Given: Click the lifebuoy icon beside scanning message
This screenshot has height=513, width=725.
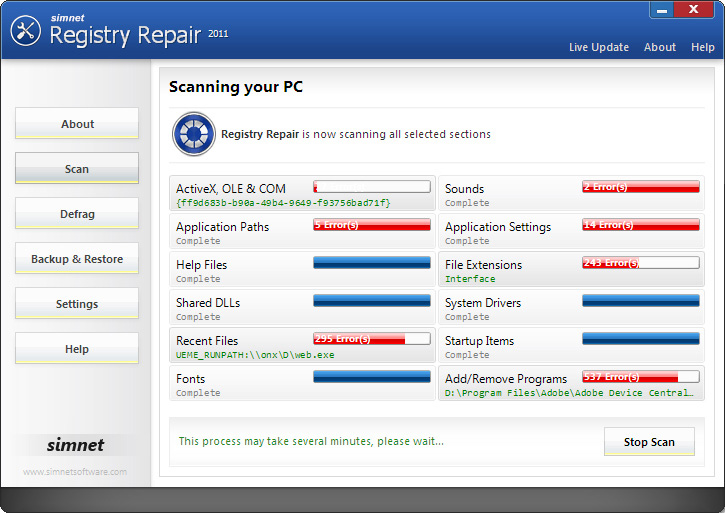Looking at the screenshot, I should tap(194, 134).
